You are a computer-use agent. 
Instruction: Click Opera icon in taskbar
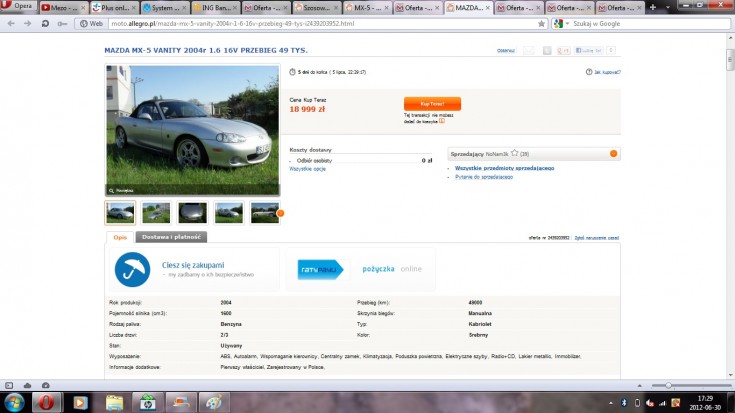(46, 403)
